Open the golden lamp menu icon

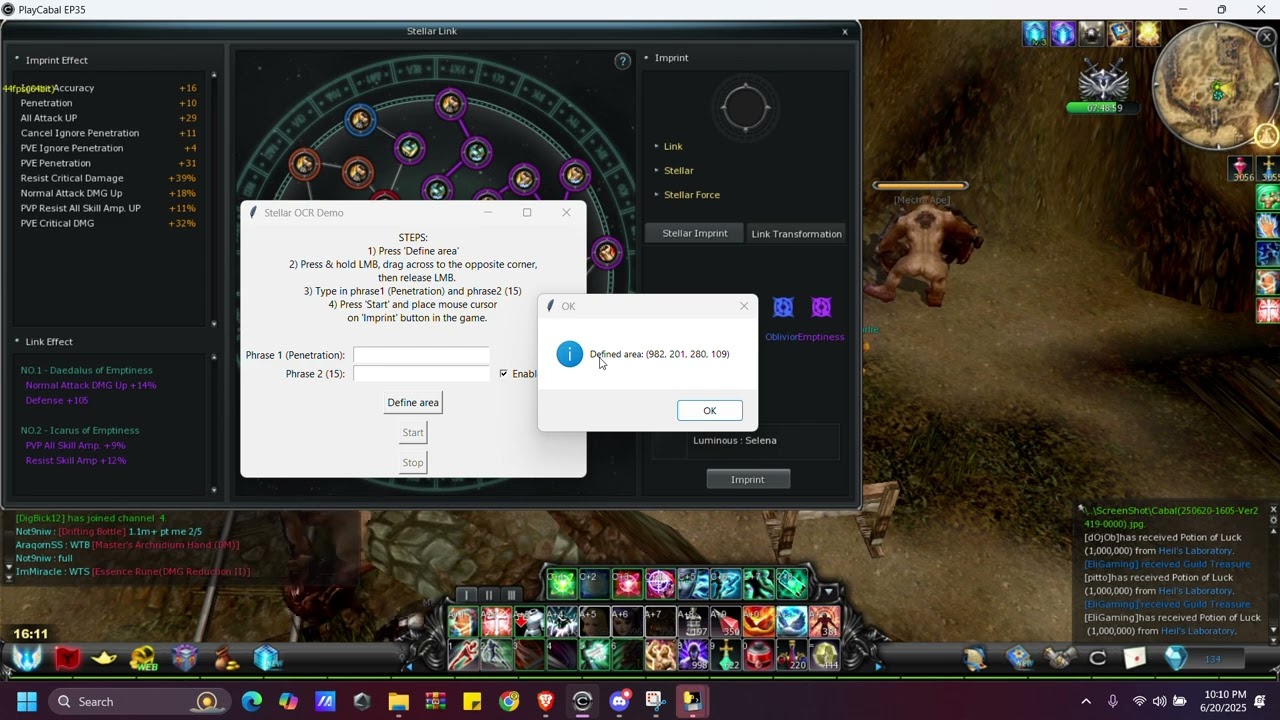coord(104,658)
